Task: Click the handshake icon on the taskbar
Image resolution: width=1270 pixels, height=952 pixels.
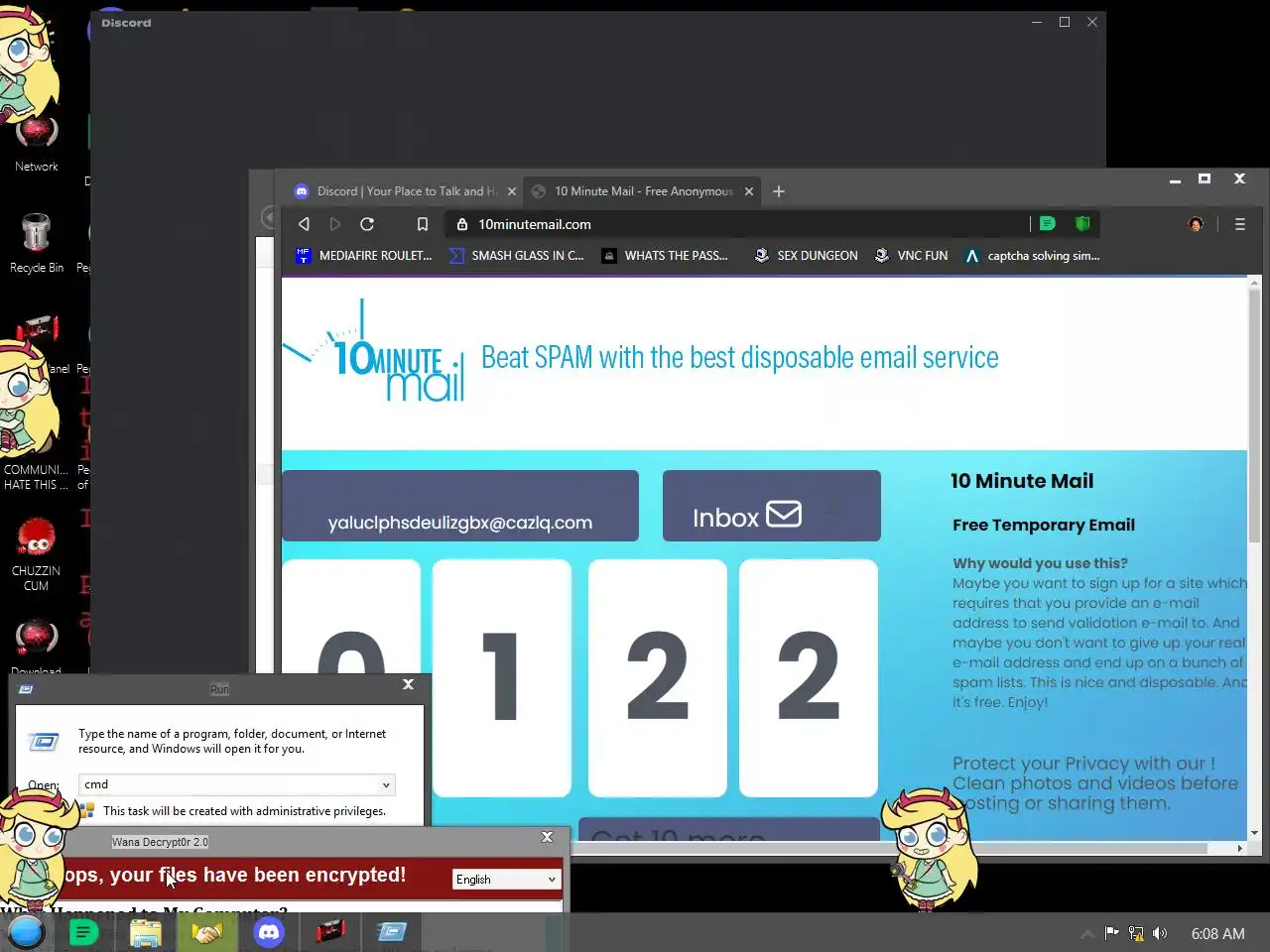Action: point(207,932)
